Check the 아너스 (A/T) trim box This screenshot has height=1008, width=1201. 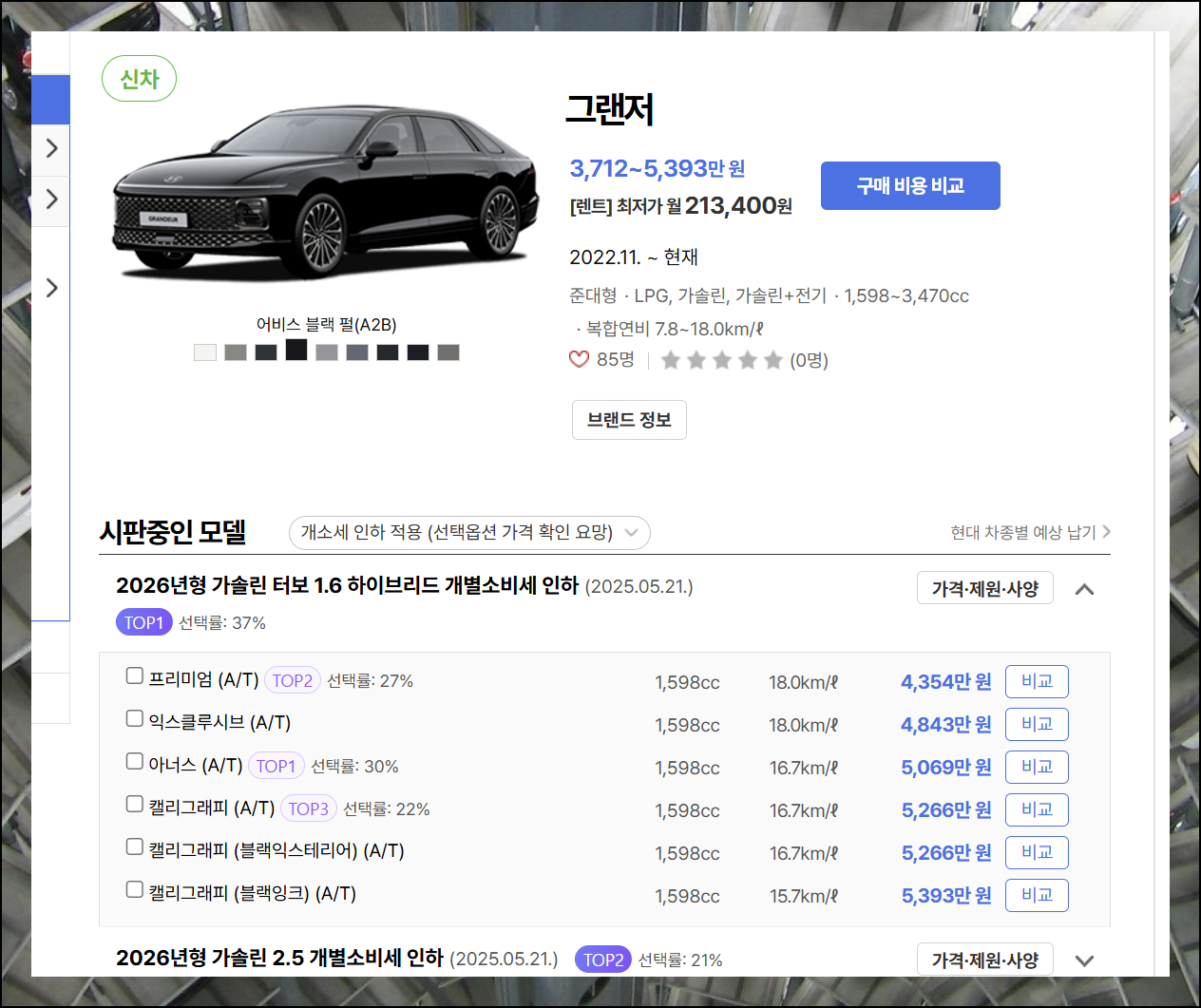[x=135, y=761]
